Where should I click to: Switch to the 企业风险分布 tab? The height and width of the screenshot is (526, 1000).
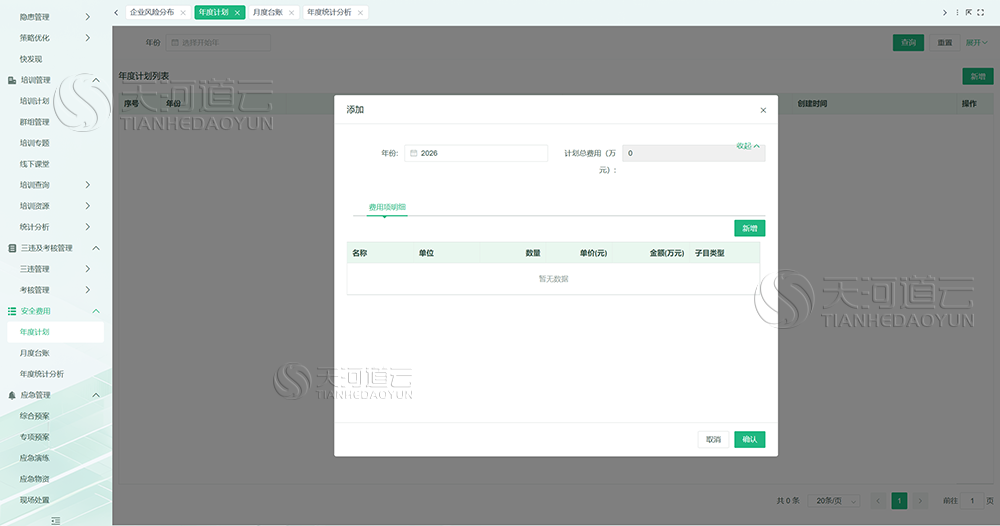click(x=152, y=12)
